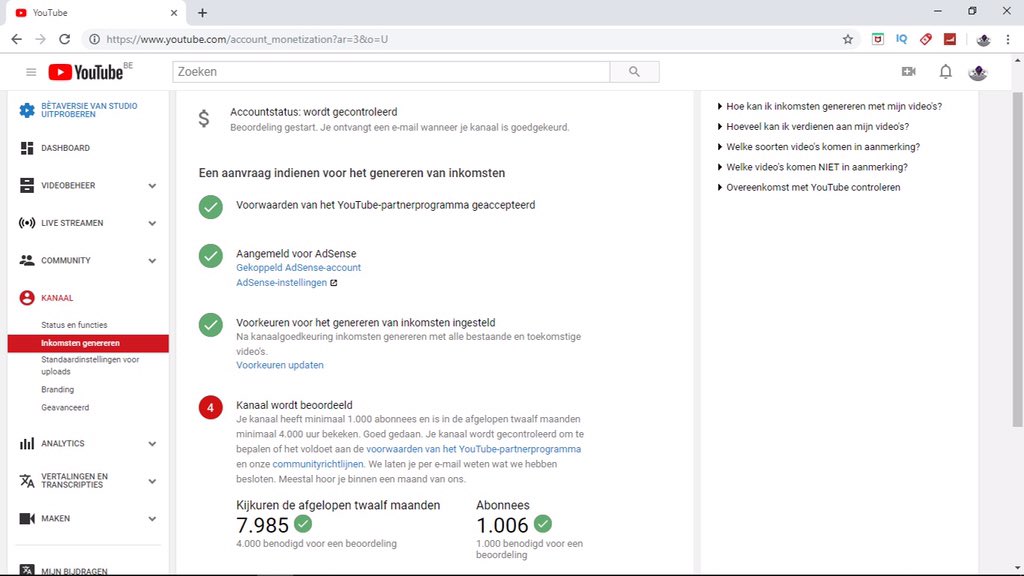Open Branding submenu item
This screenshot has width=1024, height=576.
(x=57, y=389)
